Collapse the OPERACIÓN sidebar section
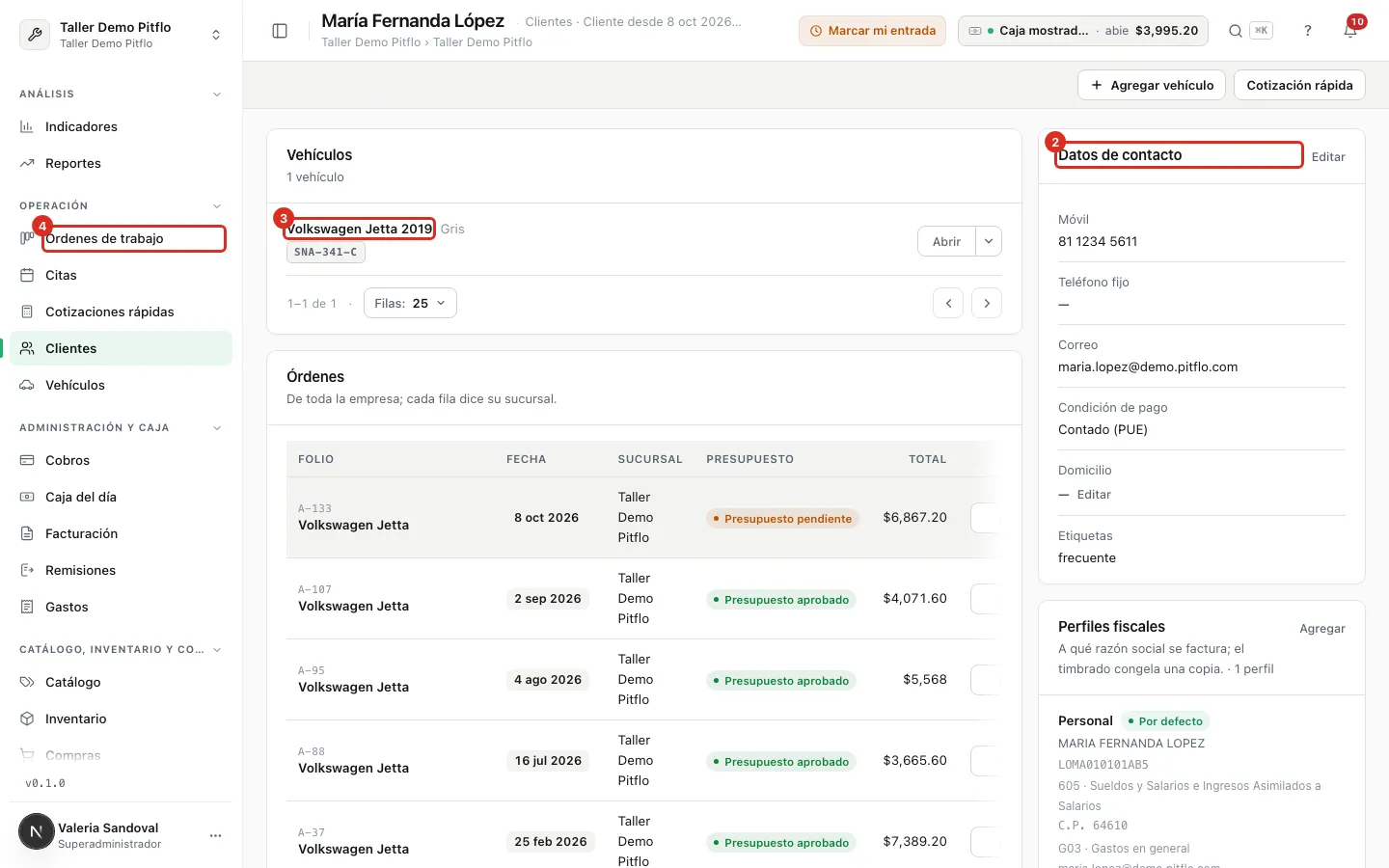The width and height of the screenshot is (1389, 868). (x=217, y=205)
